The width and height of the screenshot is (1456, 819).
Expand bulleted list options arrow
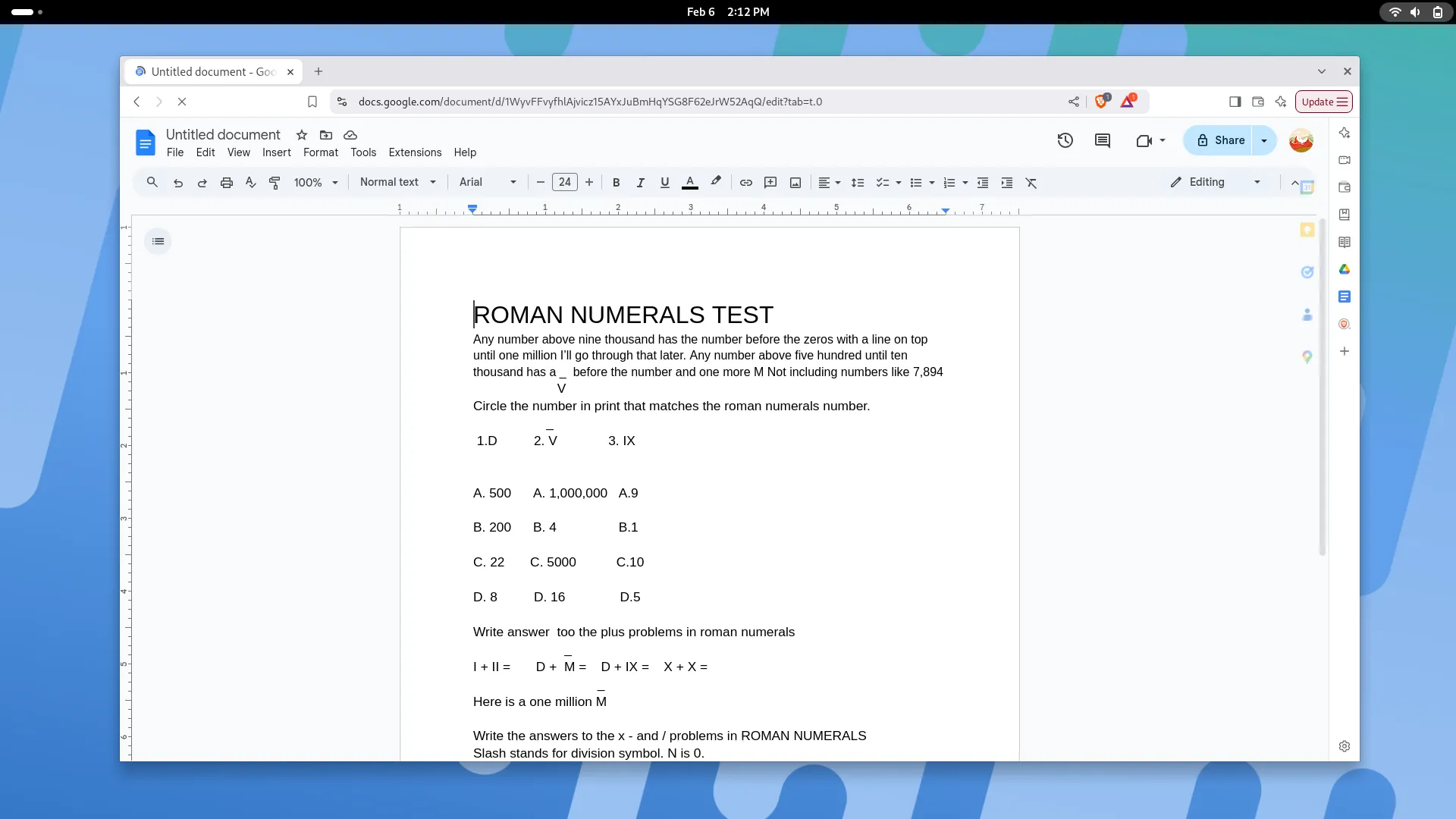[932, 183]
